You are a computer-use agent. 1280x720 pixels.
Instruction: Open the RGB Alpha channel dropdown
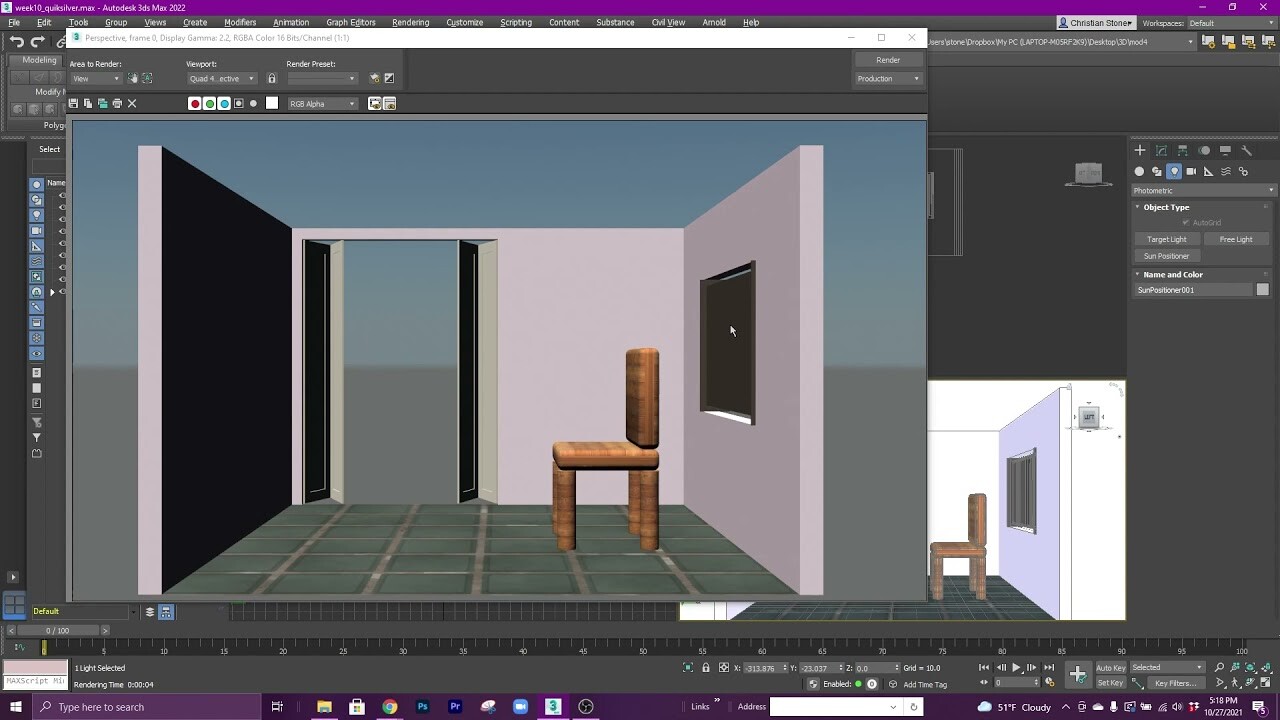point(322,103)
